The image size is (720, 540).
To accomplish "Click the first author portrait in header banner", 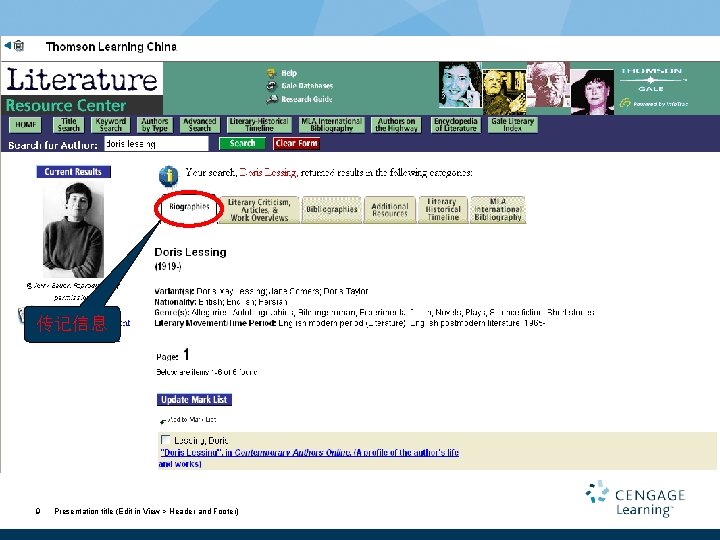I will coord(460,85).
